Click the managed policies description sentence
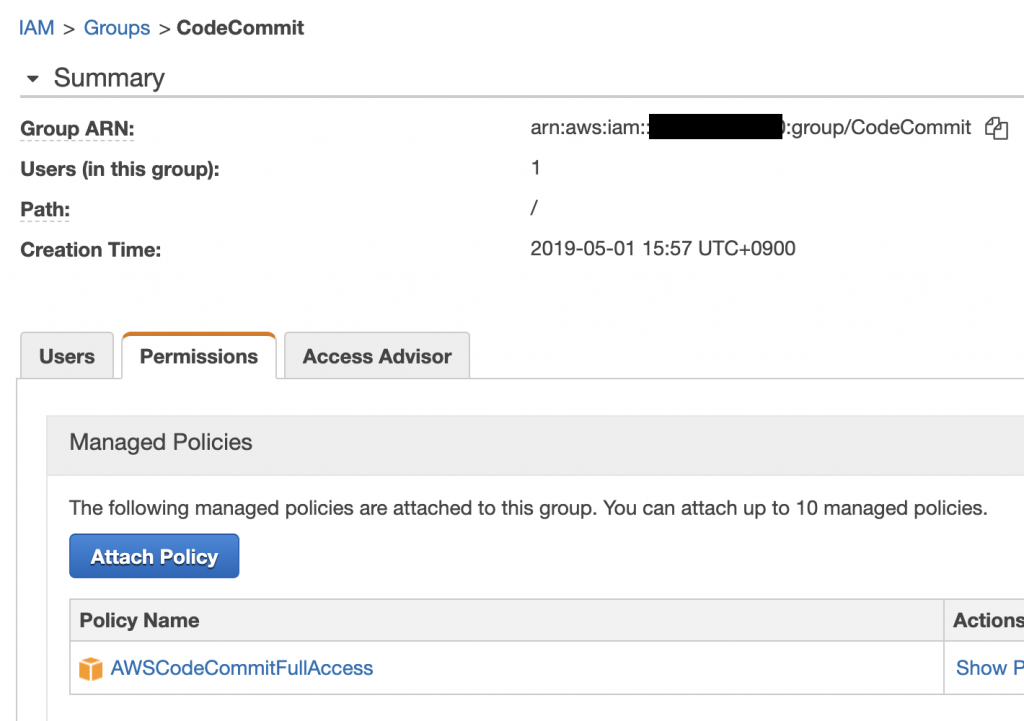Image resolution: width=1024 pixels, height=721 pixels. [528, 508]
